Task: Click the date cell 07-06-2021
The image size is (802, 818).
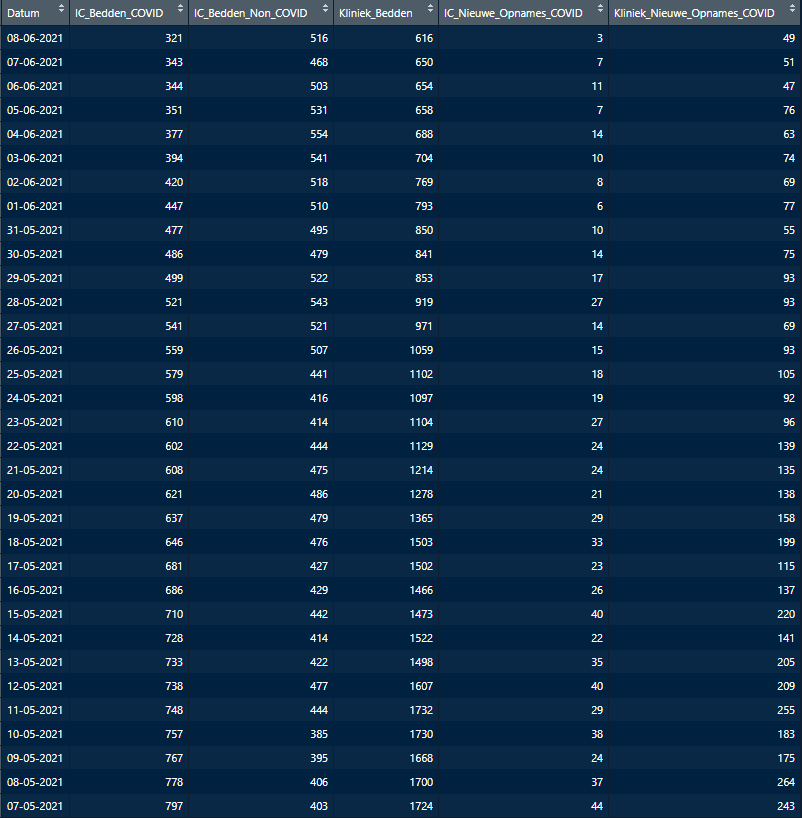Action: tap(35, 62)
